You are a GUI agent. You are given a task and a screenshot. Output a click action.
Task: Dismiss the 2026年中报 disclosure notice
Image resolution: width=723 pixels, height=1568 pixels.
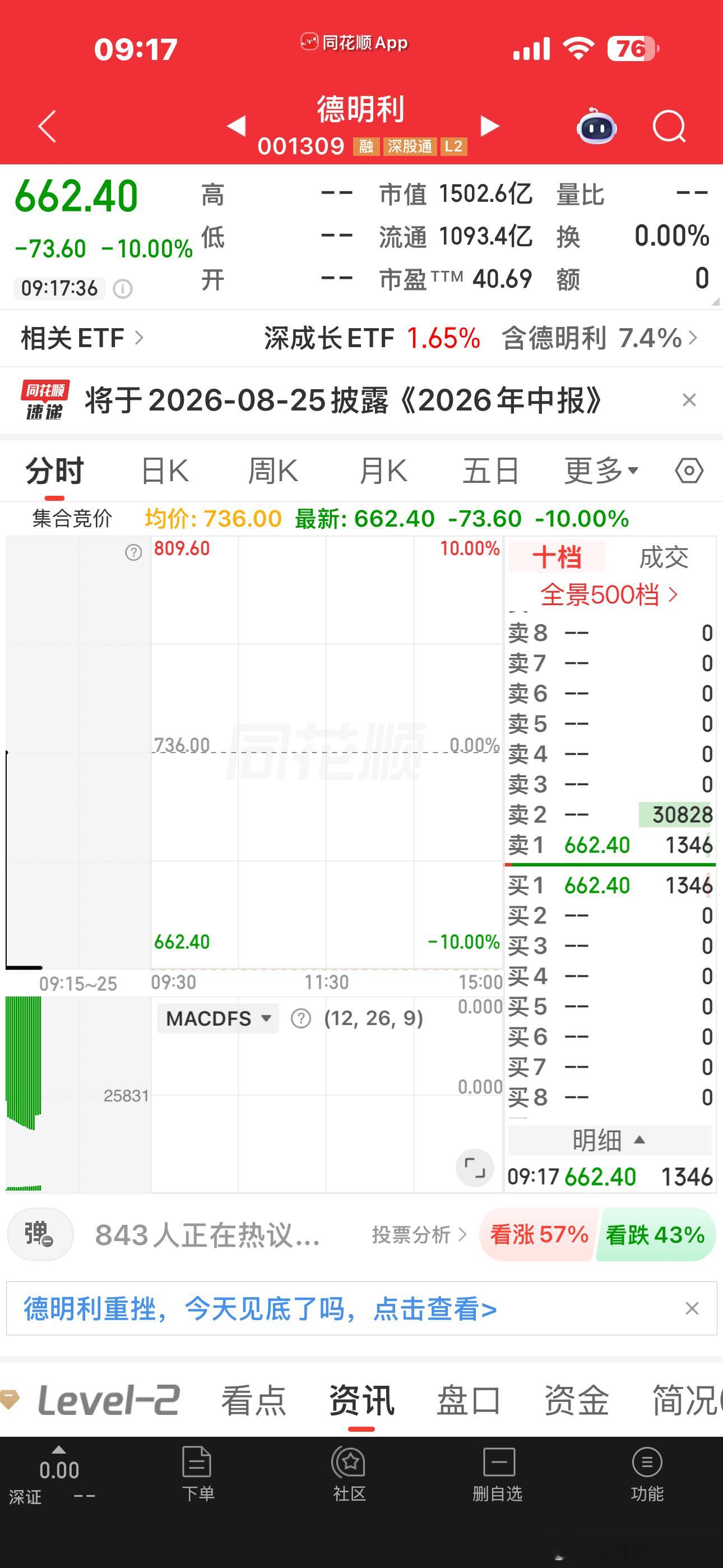[689, 400]
